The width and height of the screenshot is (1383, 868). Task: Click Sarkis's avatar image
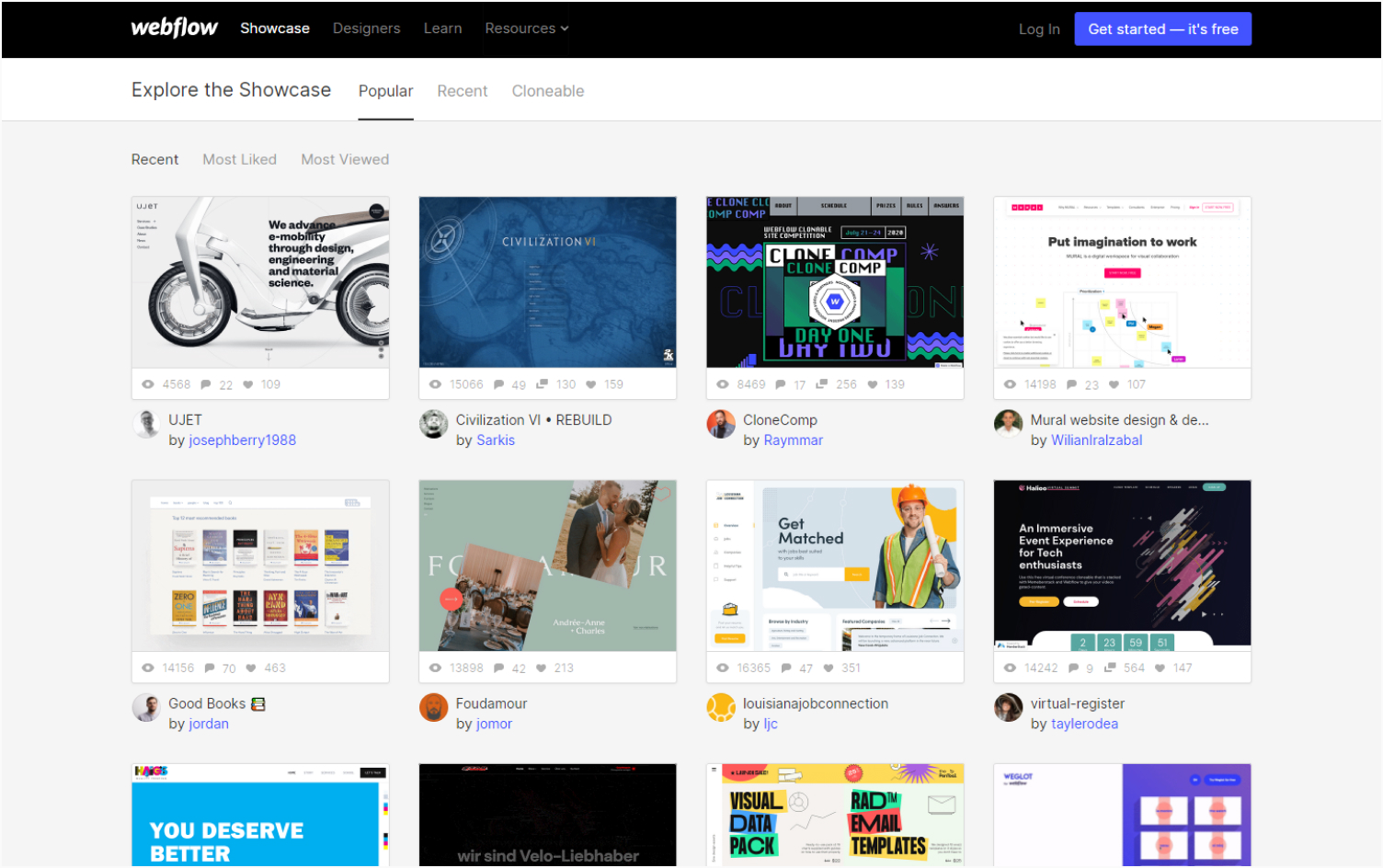click(x=434, y=424)
